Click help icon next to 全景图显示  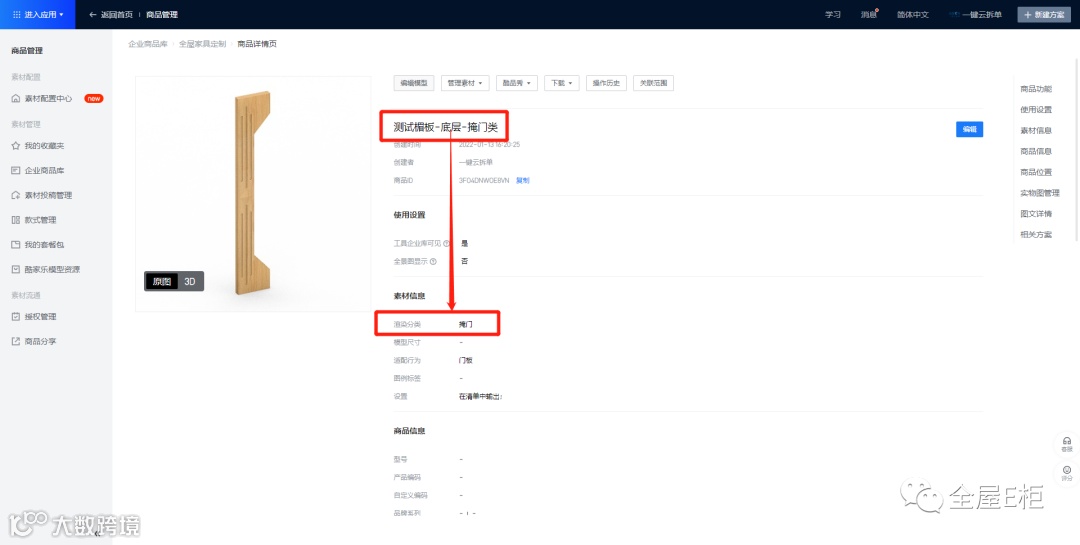coord(433,262)
